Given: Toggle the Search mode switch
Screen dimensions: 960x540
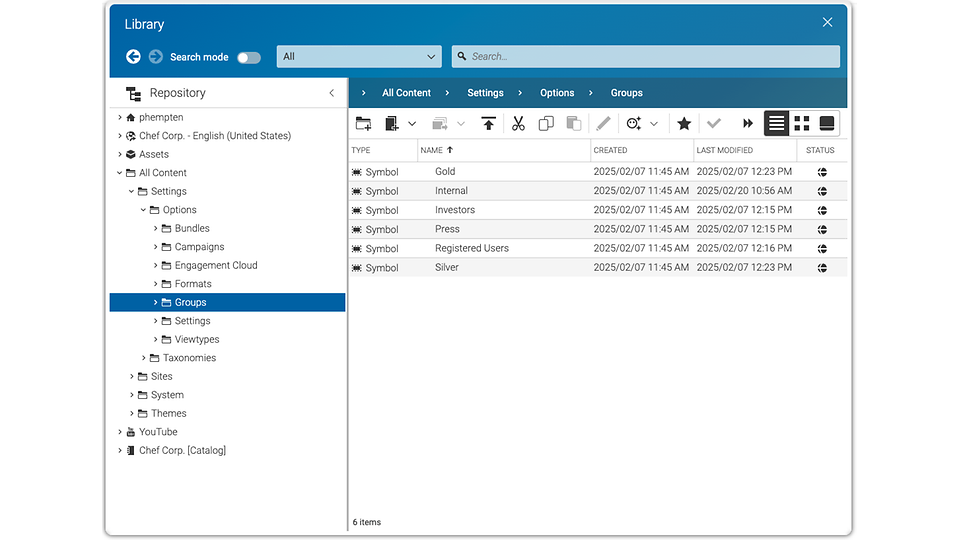Looking at the screenshot, I should coord(248,57).
